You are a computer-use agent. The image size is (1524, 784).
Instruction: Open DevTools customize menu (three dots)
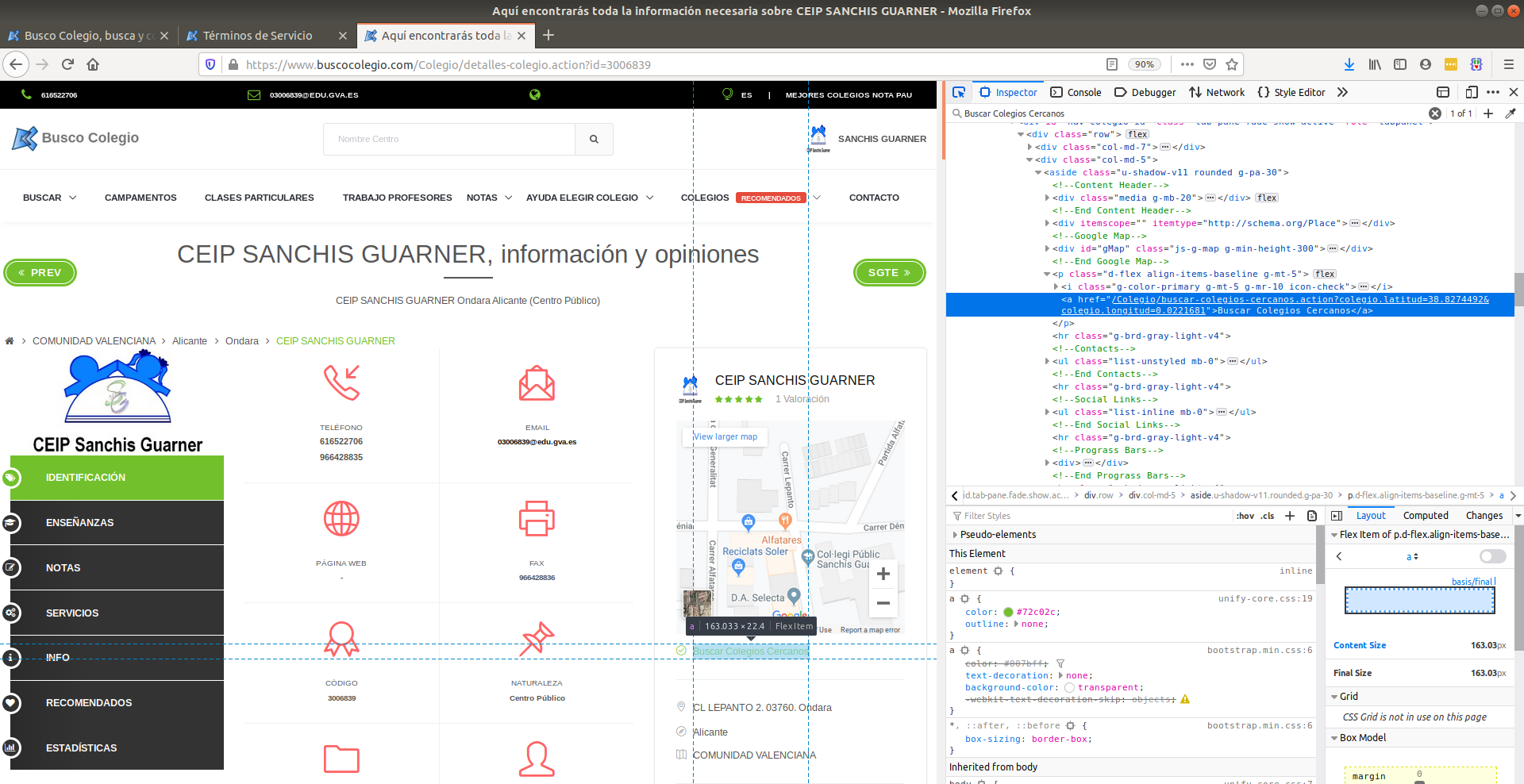point(1493,92)
